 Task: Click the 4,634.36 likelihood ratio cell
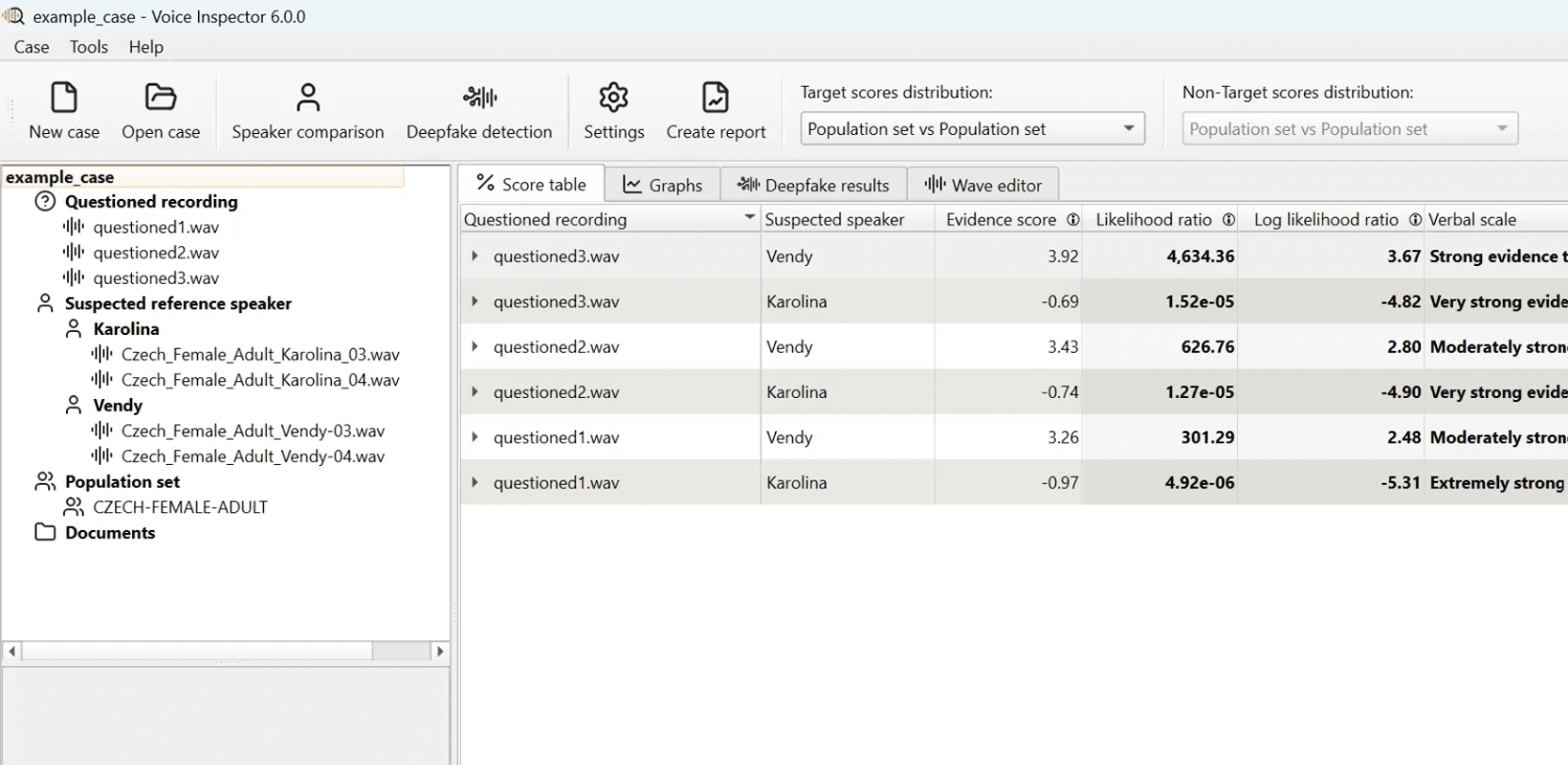pos(1160,256)
